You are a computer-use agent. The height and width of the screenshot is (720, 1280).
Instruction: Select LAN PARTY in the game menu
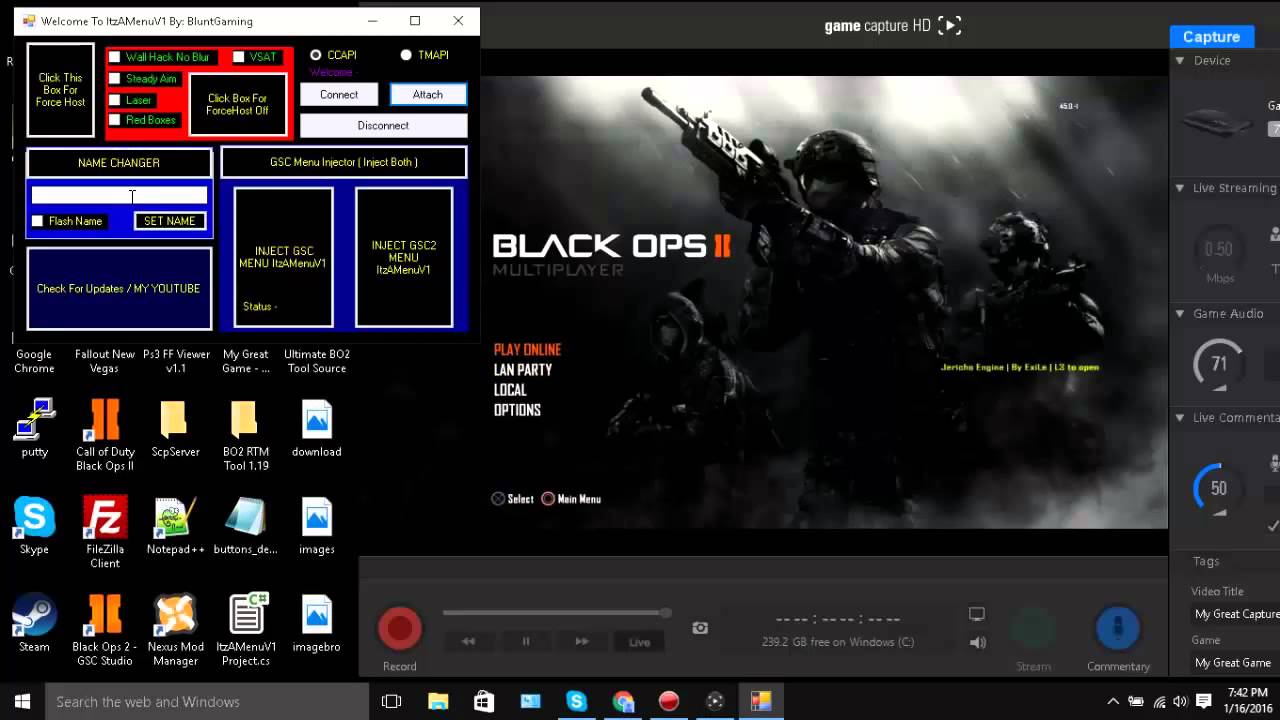click(x=523, y=369)
